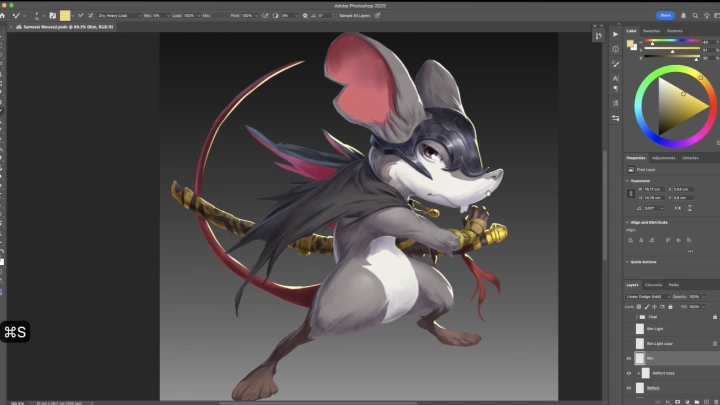720x405 pixels.
Task: Click the yellow current brush load swatch
Action: pos(65,16)
